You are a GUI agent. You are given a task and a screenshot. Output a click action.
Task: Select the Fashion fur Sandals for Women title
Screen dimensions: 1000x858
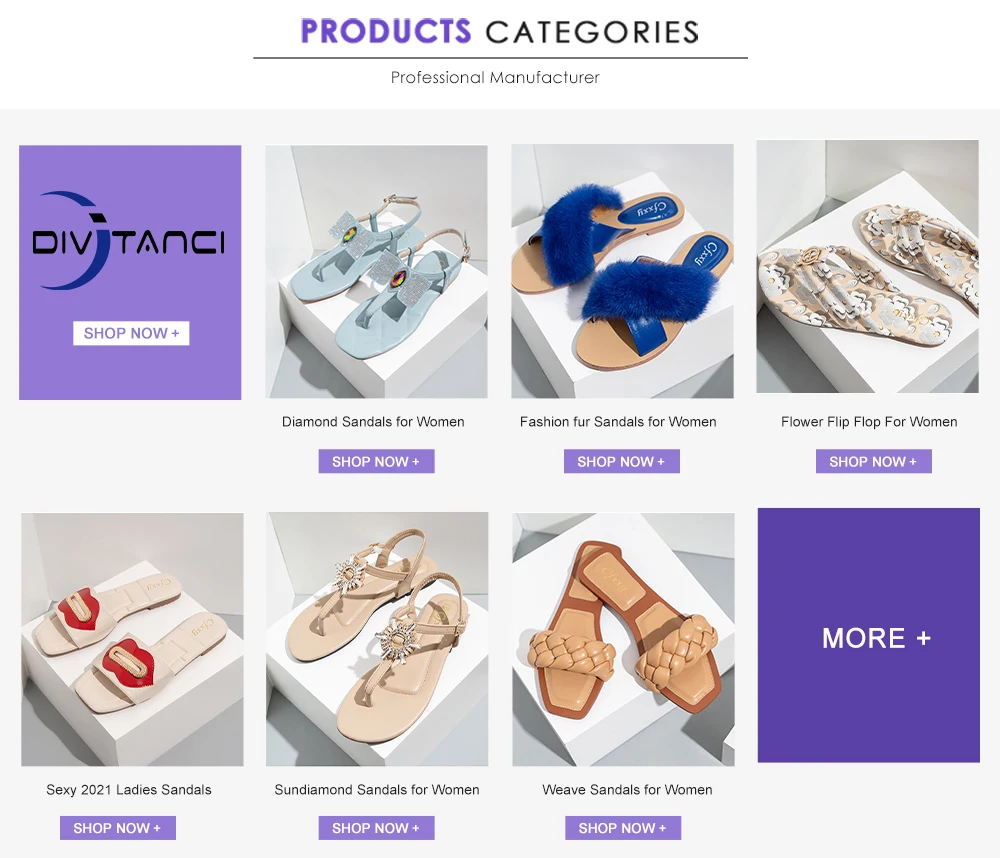point(618,422)
